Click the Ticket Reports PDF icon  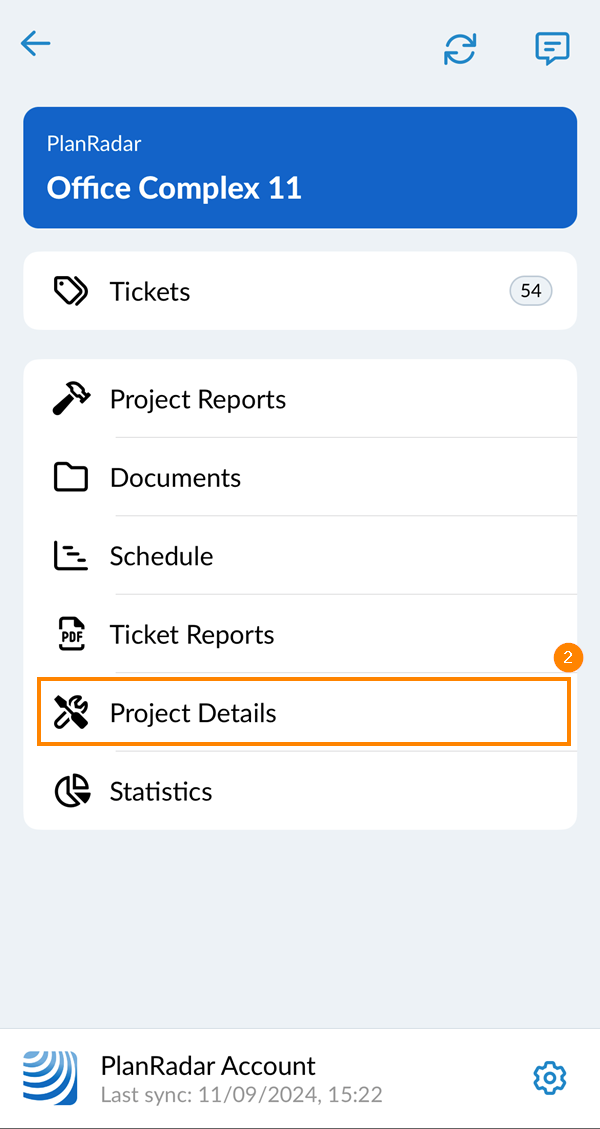pos(70,634)
